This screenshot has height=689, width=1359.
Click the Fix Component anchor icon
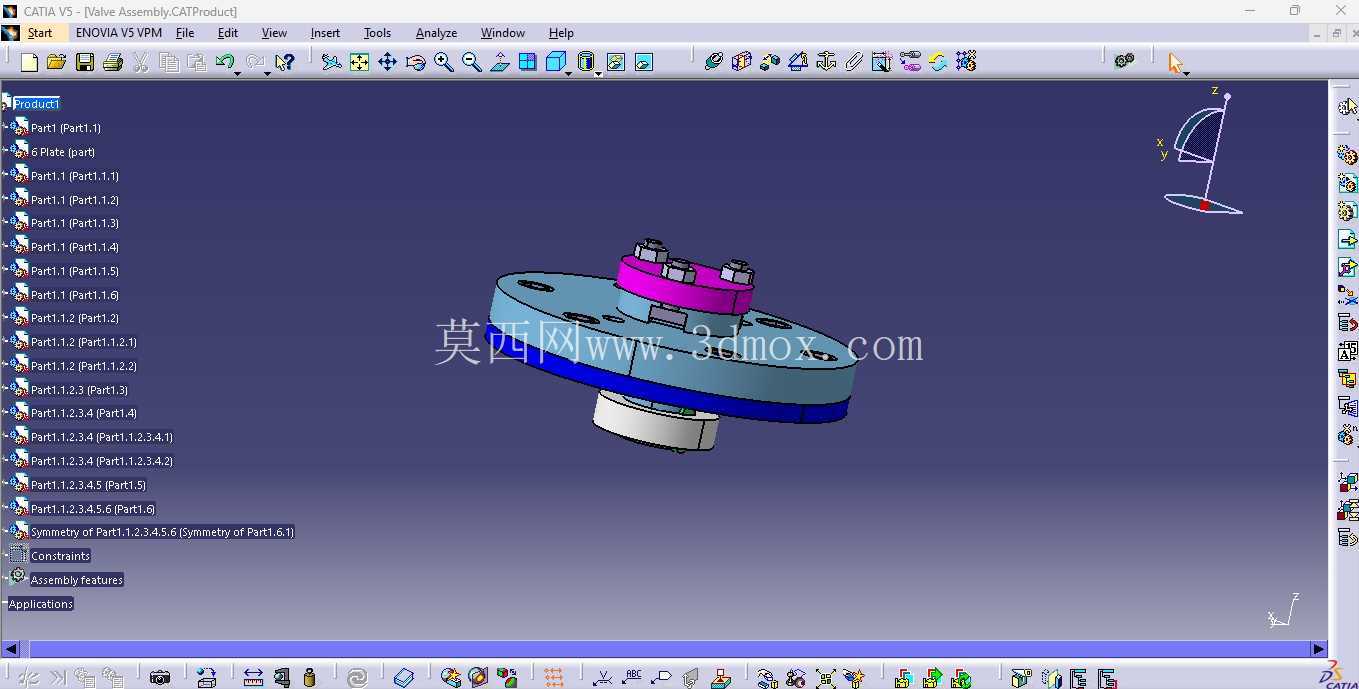coord(826,62)
